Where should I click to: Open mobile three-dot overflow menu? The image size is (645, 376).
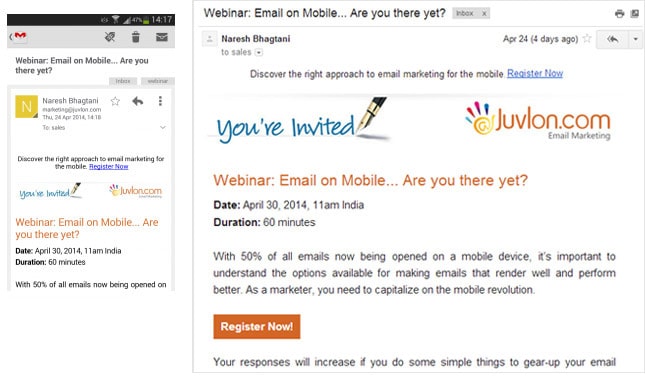160,101
